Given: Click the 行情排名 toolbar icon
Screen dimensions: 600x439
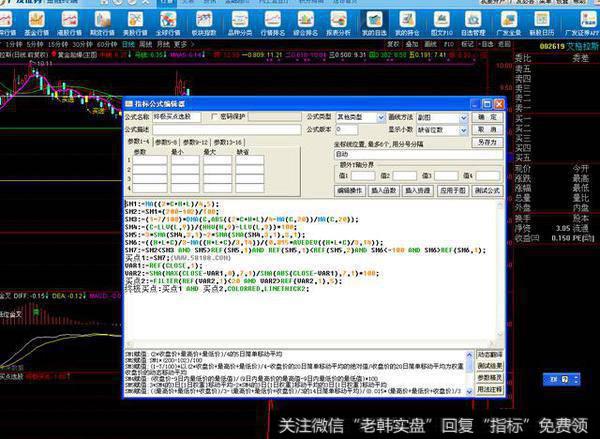Looking at the screenshot, I should point(273,22).
